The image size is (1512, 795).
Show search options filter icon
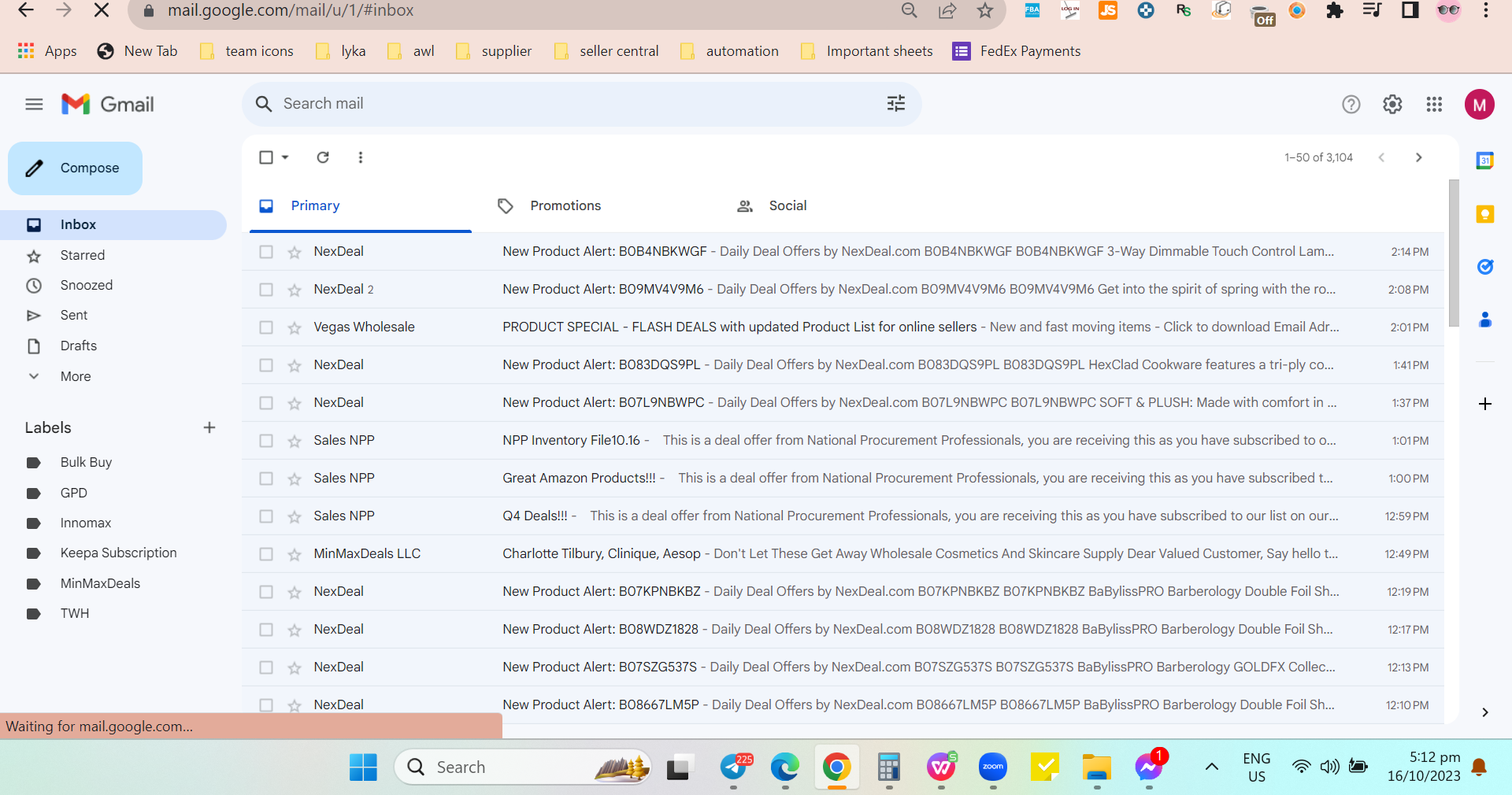click(896, 103)
